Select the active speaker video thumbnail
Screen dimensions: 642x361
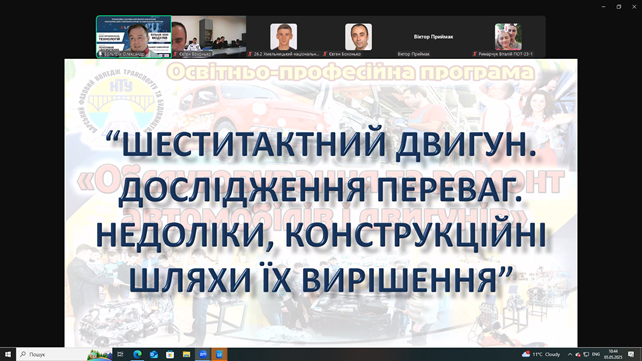[x=134, y=37]
